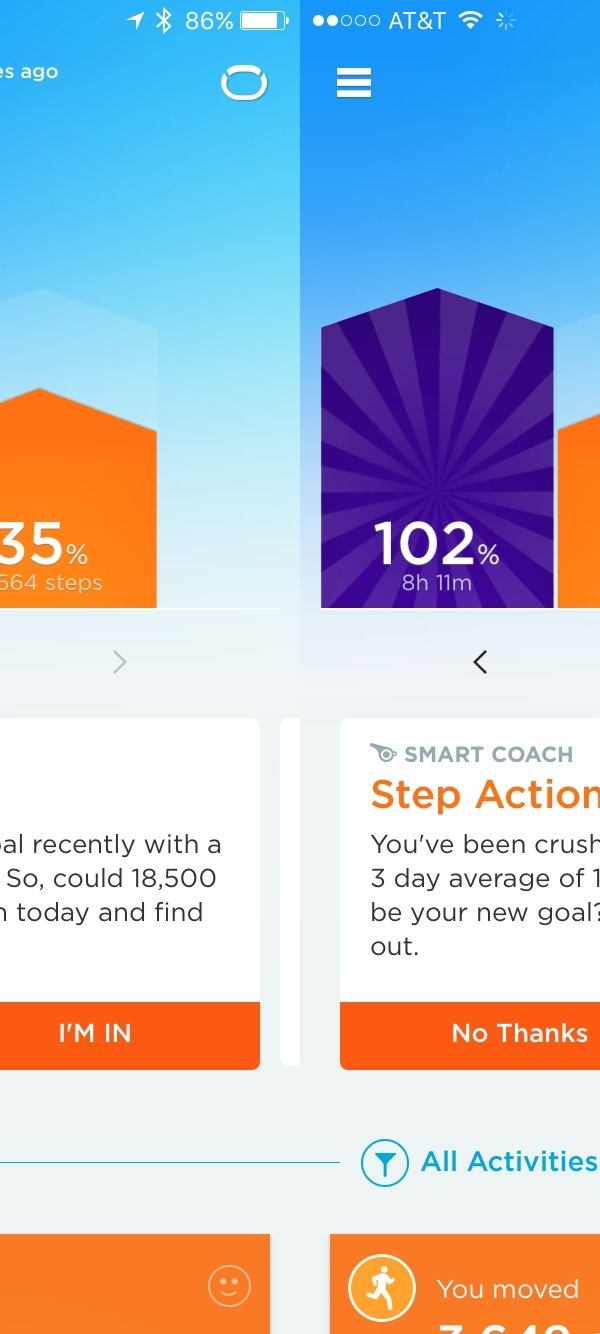Open All Activities filter
The height and width of the screenshot is (1334, 600).
coord(509,1162)
